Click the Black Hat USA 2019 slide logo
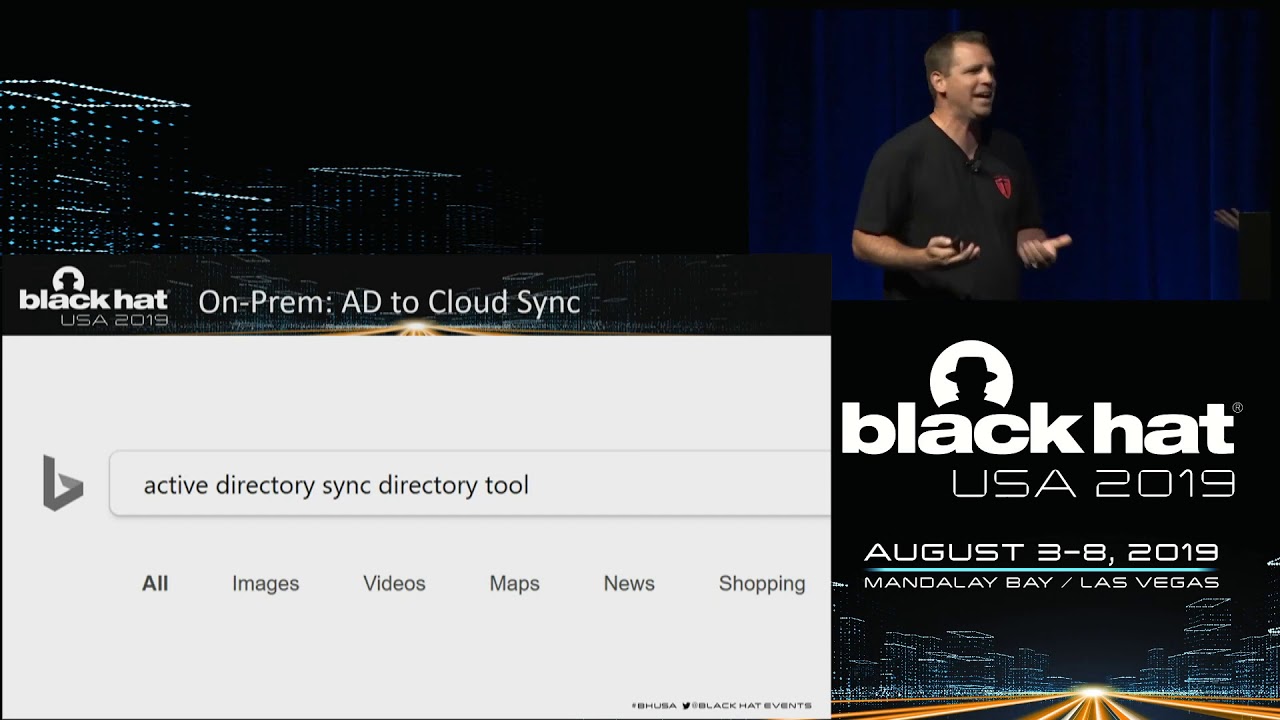 pyautogui.click(x=94, y=297)
